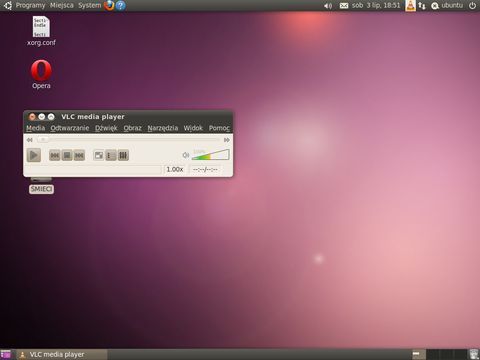Click VLC media player taskbar entry

[x=62, y=354]
